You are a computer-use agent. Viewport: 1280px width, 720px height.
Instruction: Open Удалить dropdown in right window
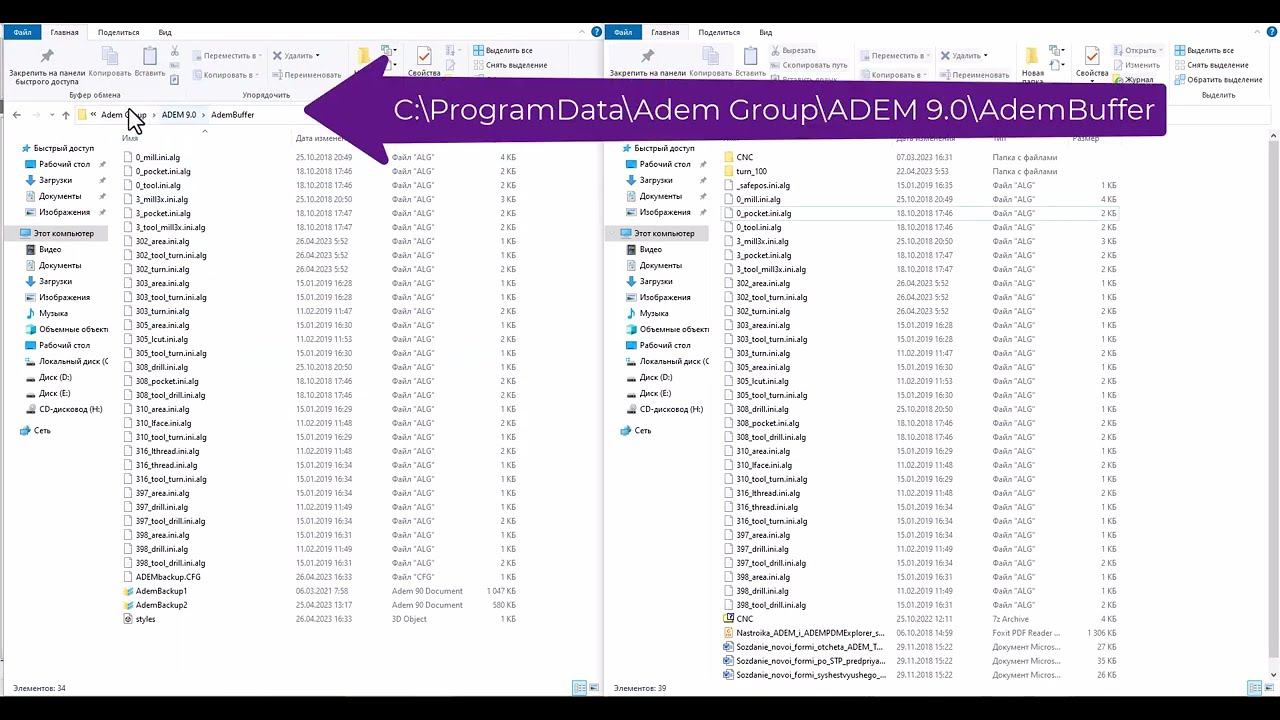pos(963,56)
